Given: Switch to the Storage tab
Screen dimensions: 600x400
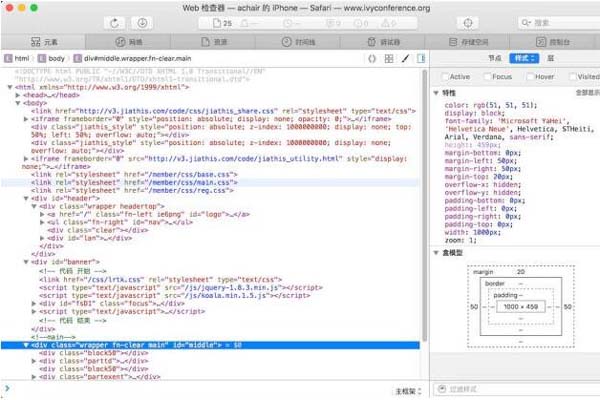Looking at the screenshot, I should [468, 42].
